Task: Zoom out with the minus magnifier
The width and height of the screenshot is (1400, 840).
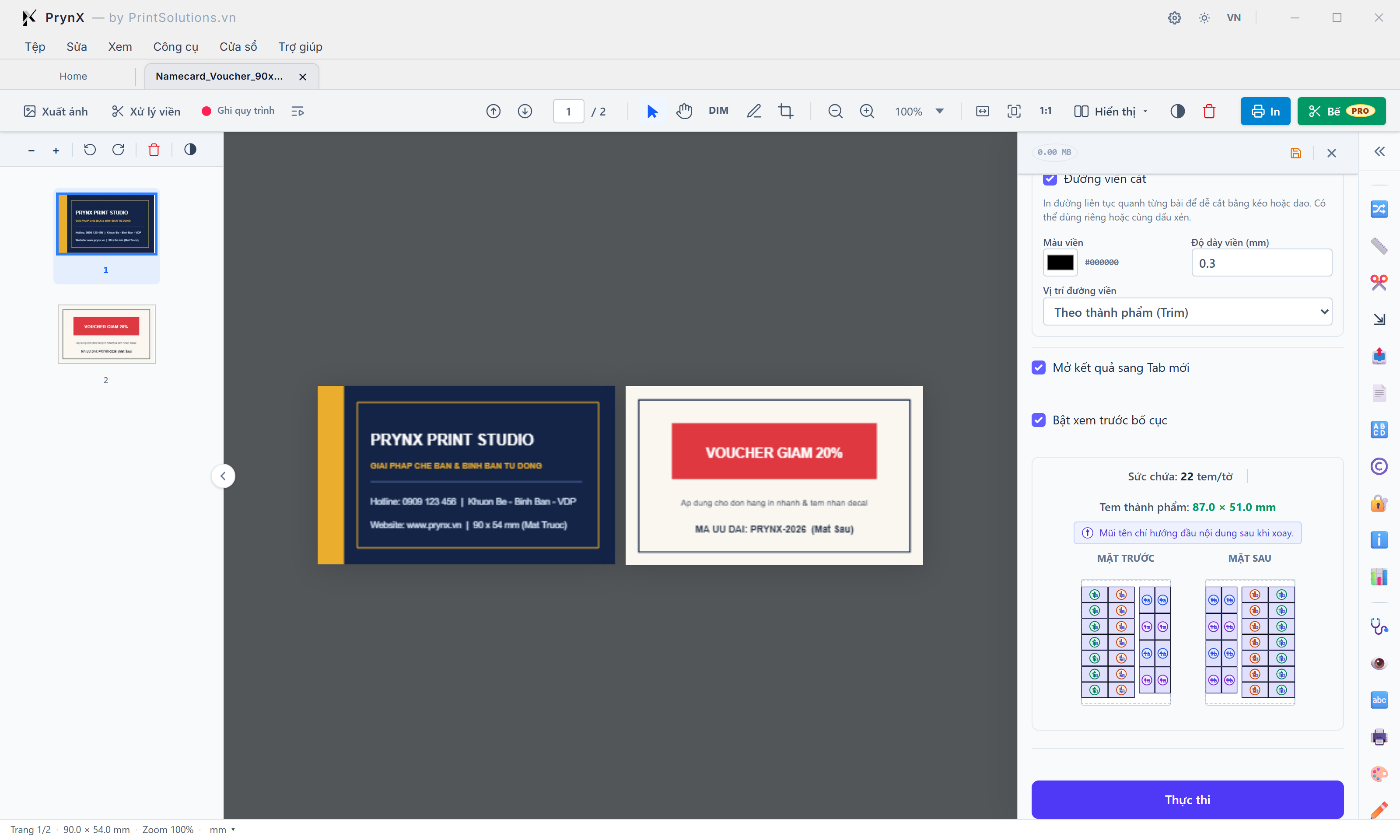Action: coord(835,112)
